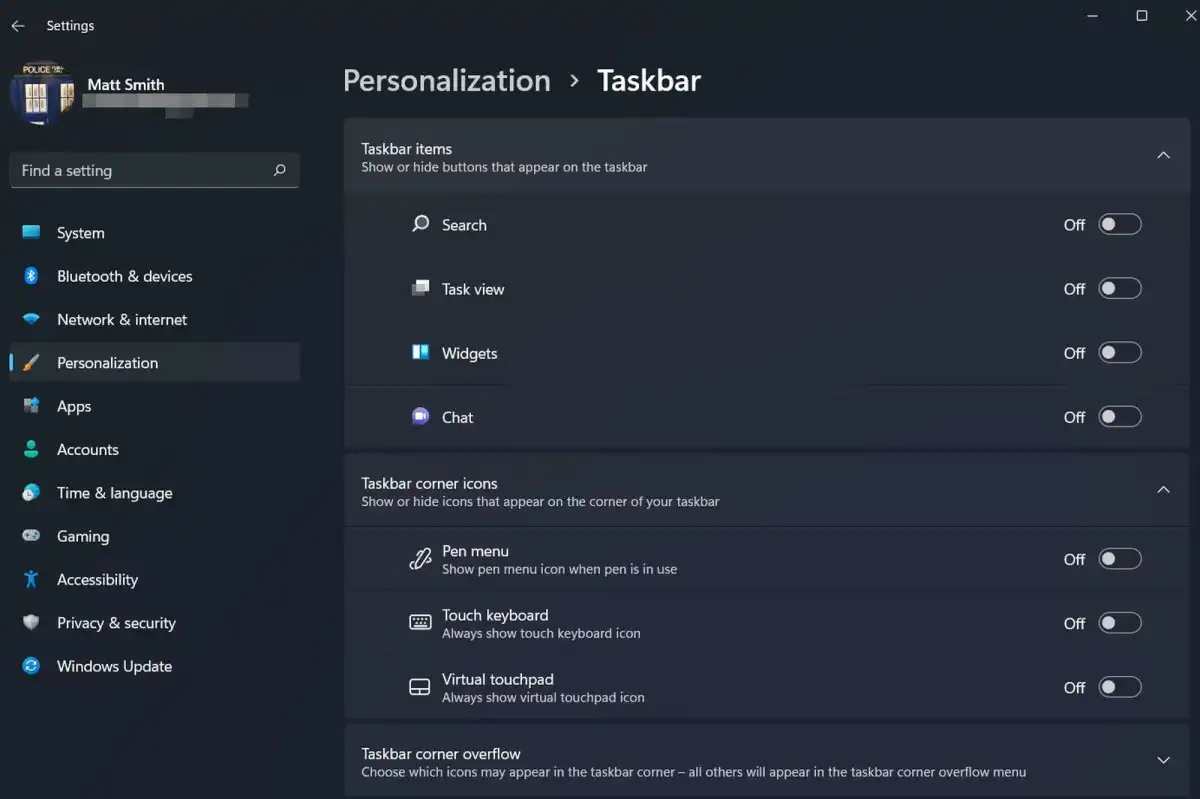The image size is (1200, 799).
Task: Click the back arrow button
Action: point(17,25)
